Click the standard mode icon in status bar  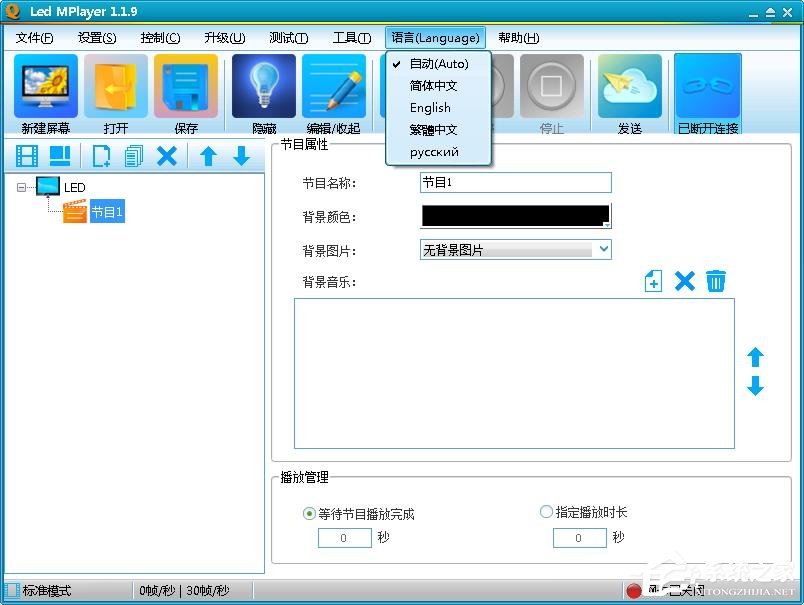point(13,591)
